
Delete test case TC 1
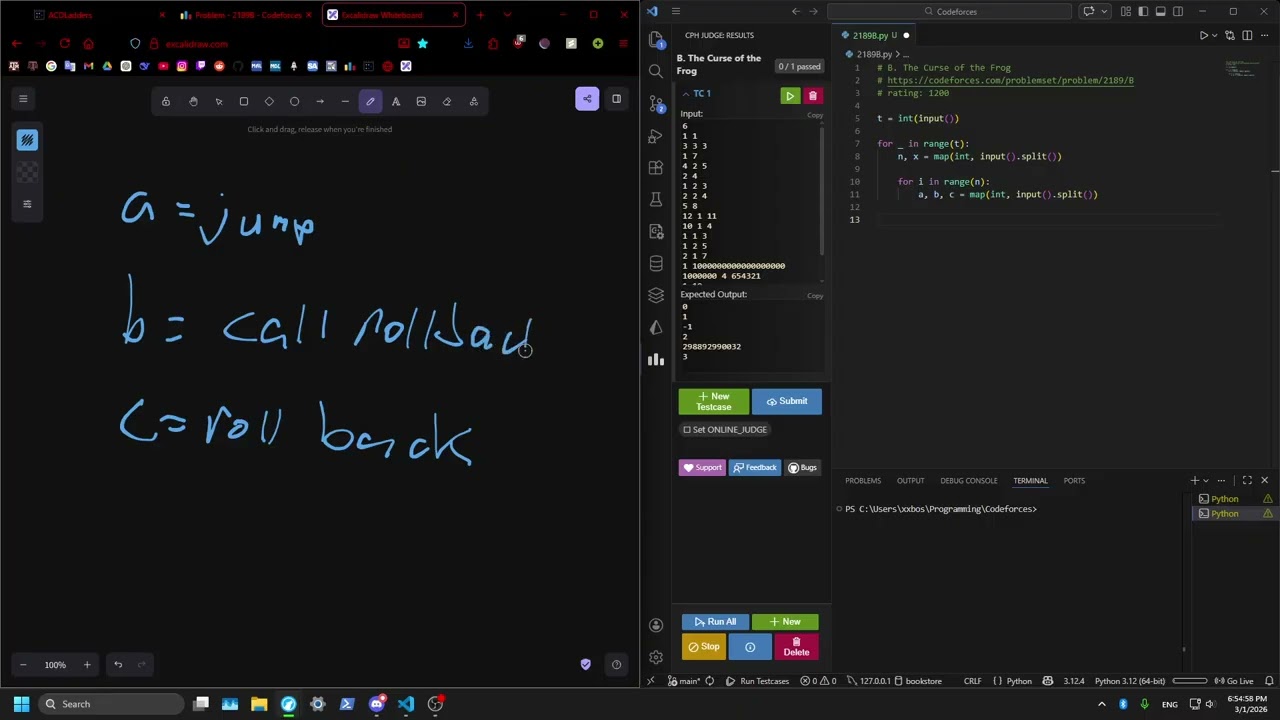point(812,96)
